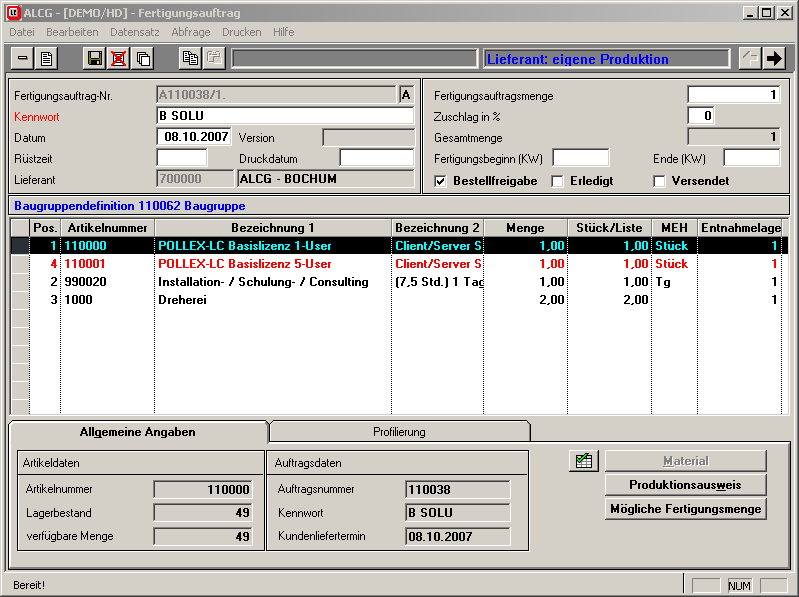Switch to the Profilierung tab
Viewport: 799px width, 597px height.
399,432
